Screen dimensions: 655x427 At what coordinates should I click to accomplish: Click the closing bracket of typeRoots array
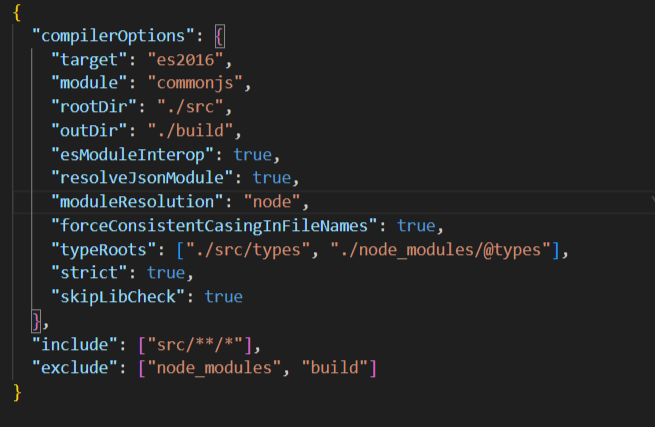click(556, 251)
